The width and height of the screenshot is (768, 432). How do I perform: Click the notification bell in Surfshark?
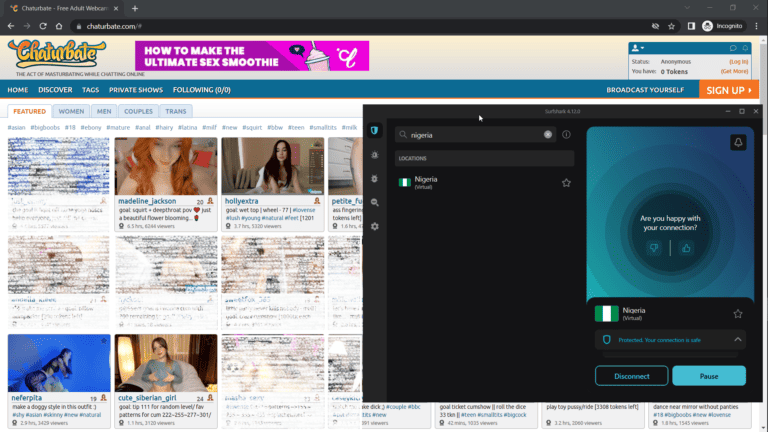tap(738, 143)
